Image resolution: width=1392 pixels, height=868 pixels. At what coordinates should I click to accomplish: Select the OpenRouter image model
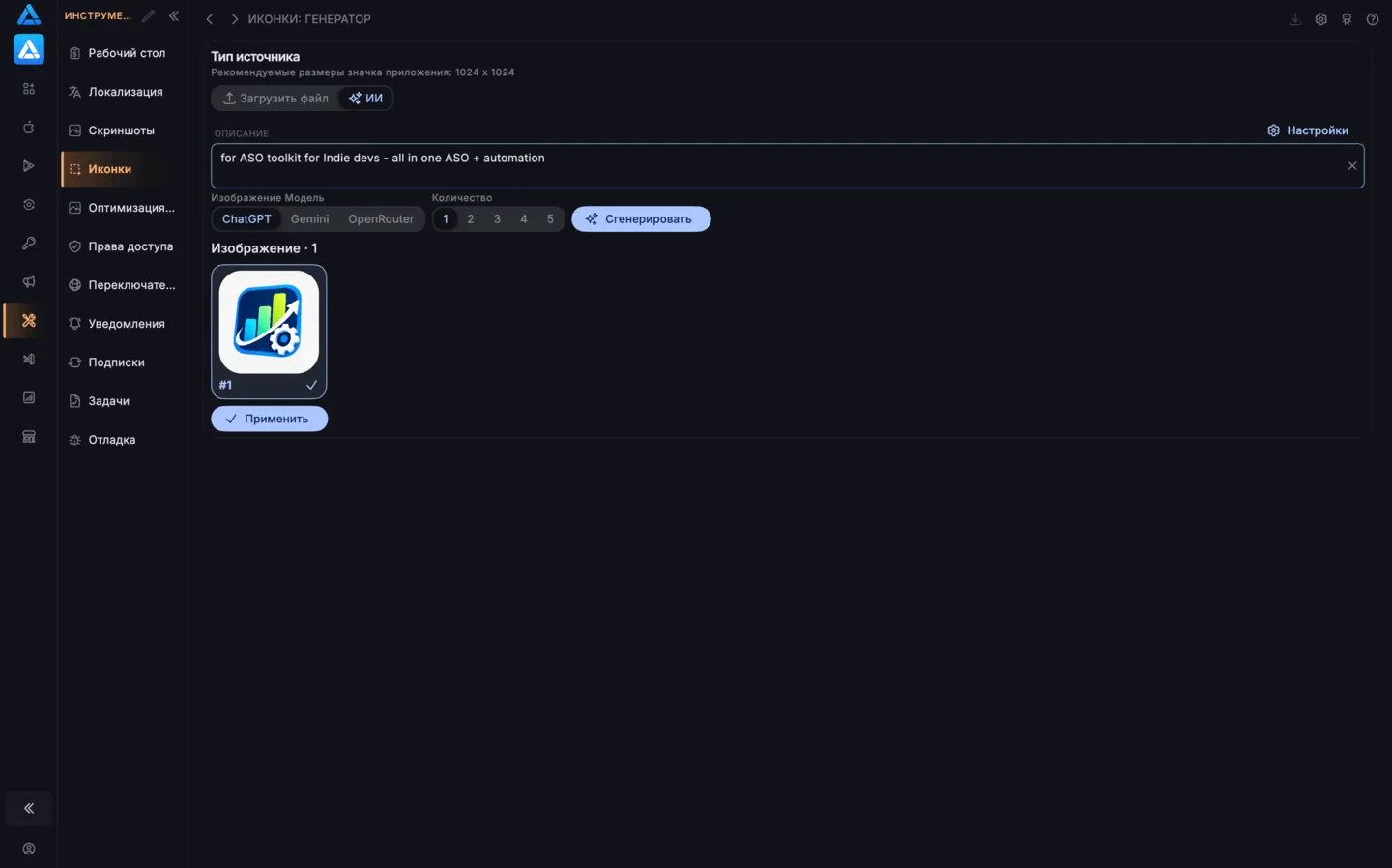(x=381, y=219)
